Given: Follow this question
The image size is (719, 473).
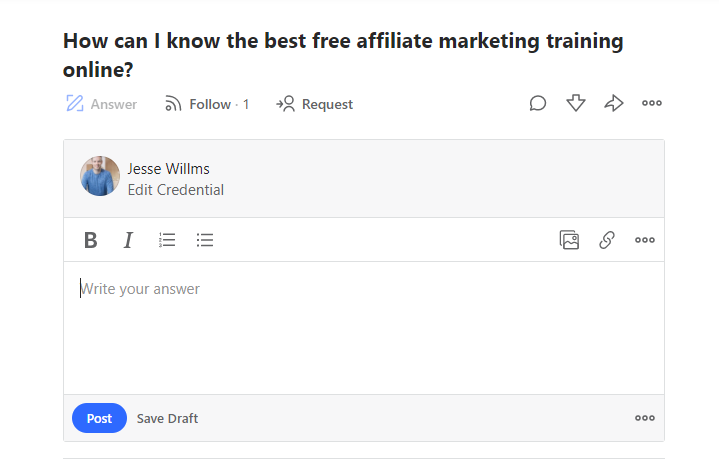Looking at the screenshot, I should click(207, 104).
